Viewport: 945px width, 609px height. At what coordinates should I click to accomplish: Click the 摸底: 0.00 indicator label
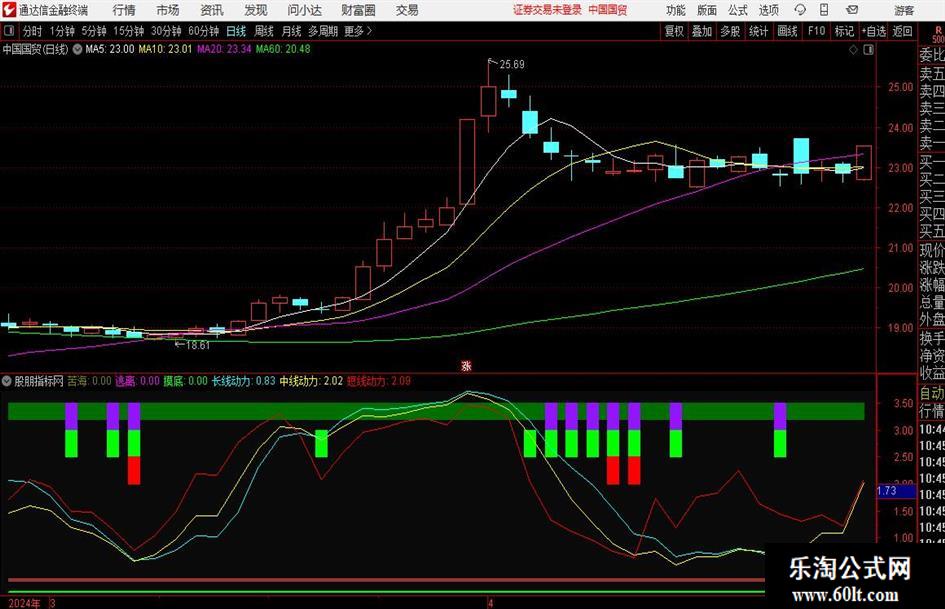tap(186, 381)
